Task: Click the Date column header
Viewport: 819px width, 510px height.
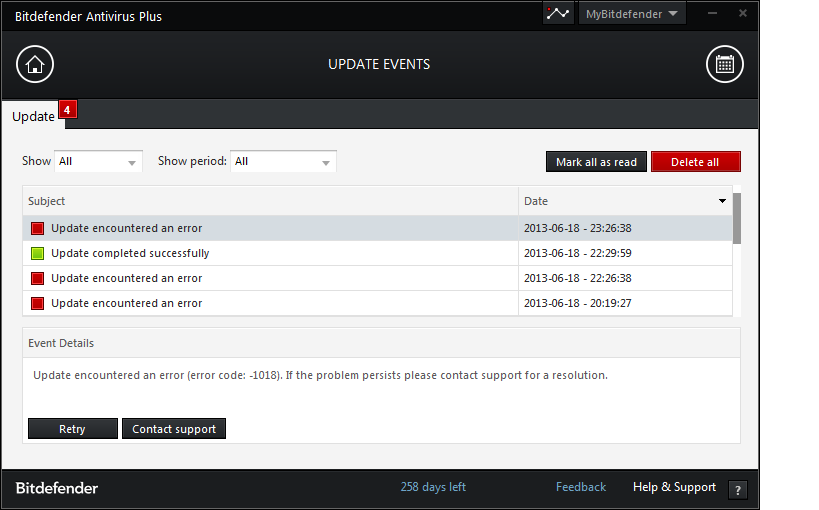Action: coord(625,201)
